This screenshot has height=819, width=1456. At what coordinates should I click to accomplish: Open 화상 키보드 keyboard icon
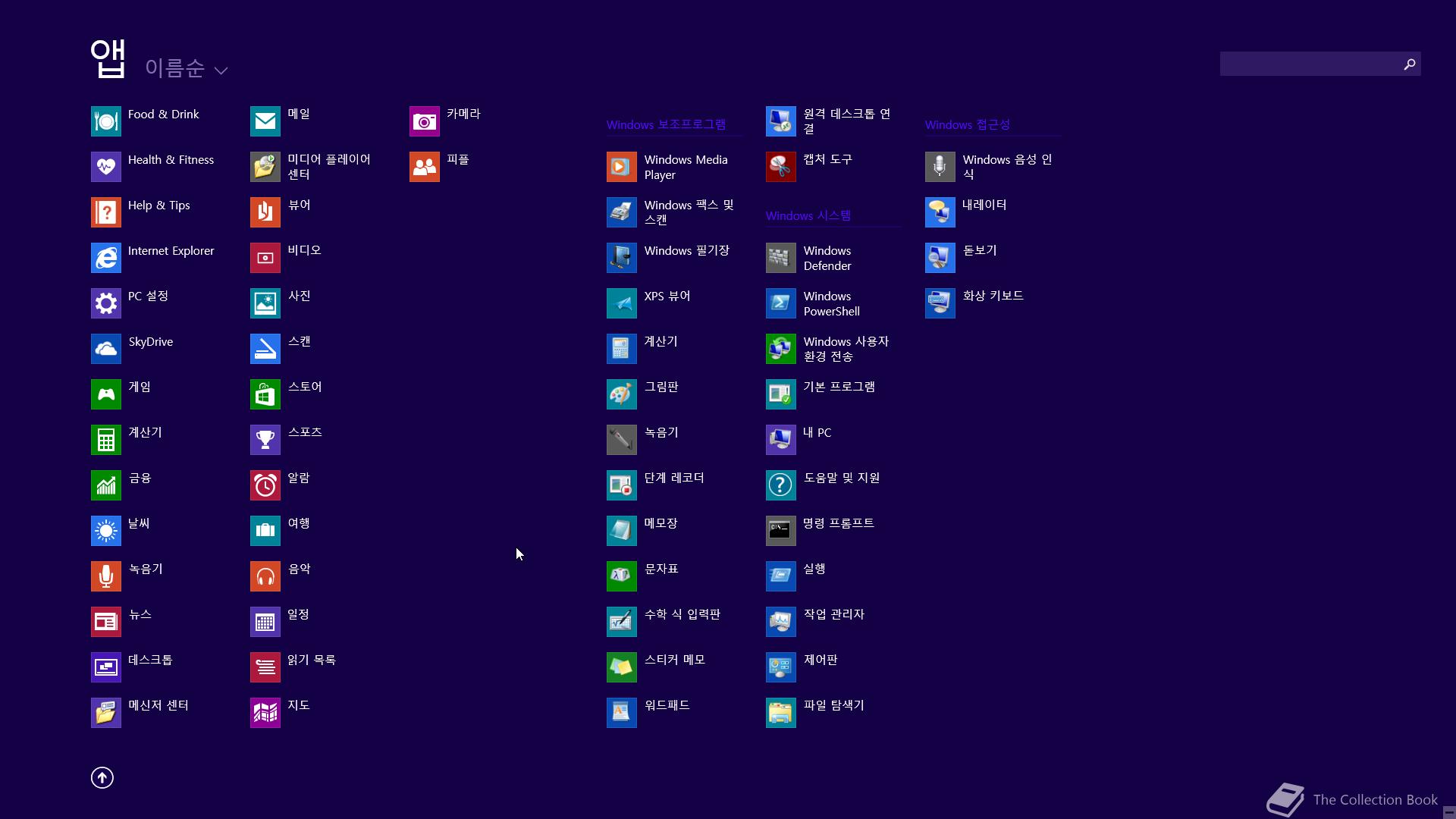click(940, 303)
